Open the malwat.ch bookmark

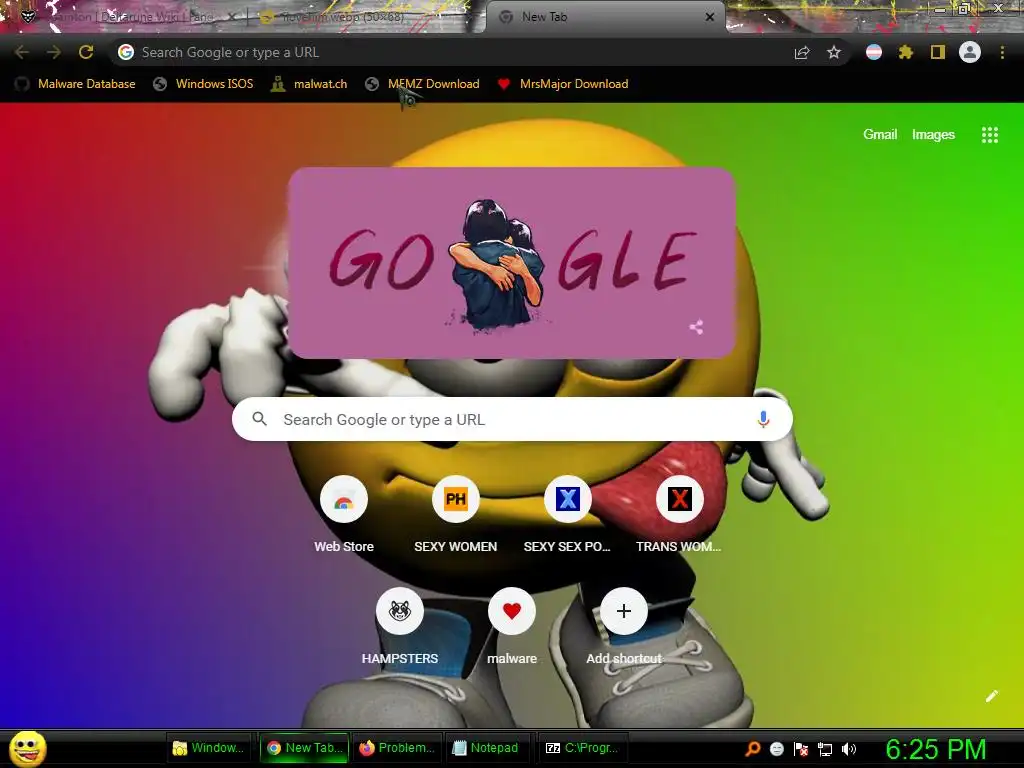(x=309, y=84)
